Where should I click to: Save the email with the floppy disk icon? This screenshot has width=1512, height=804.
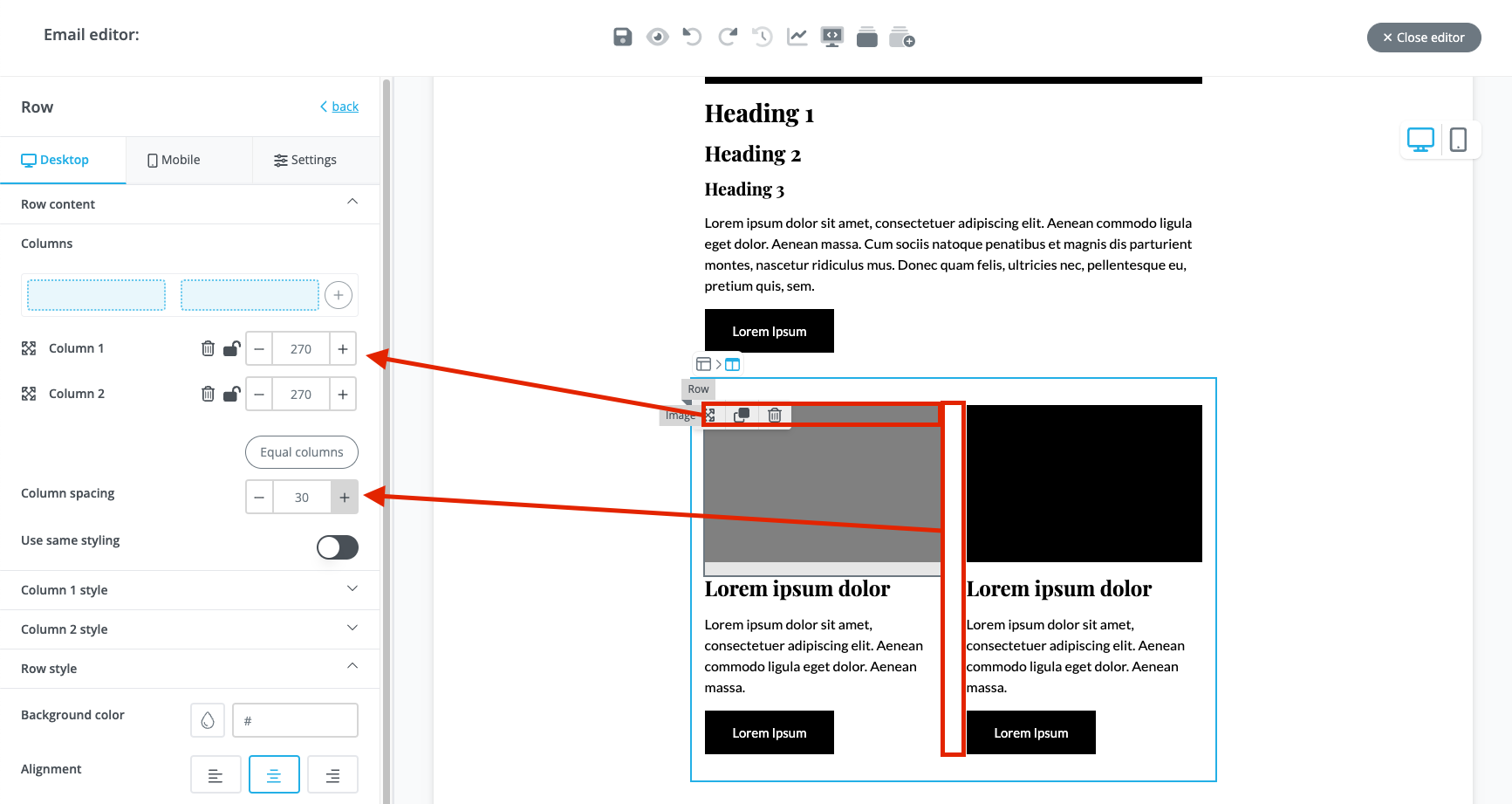(622, 37)
